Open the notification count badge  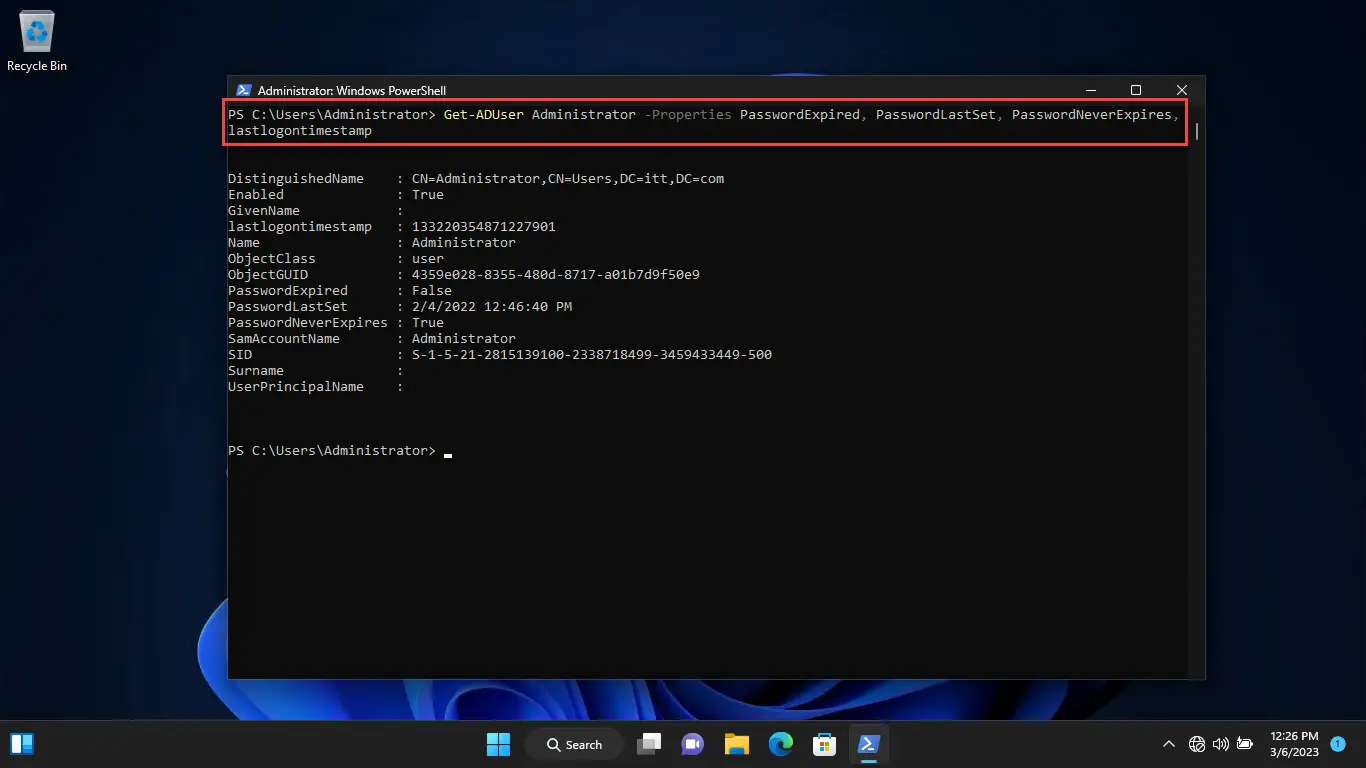(x=1338, y=744)
